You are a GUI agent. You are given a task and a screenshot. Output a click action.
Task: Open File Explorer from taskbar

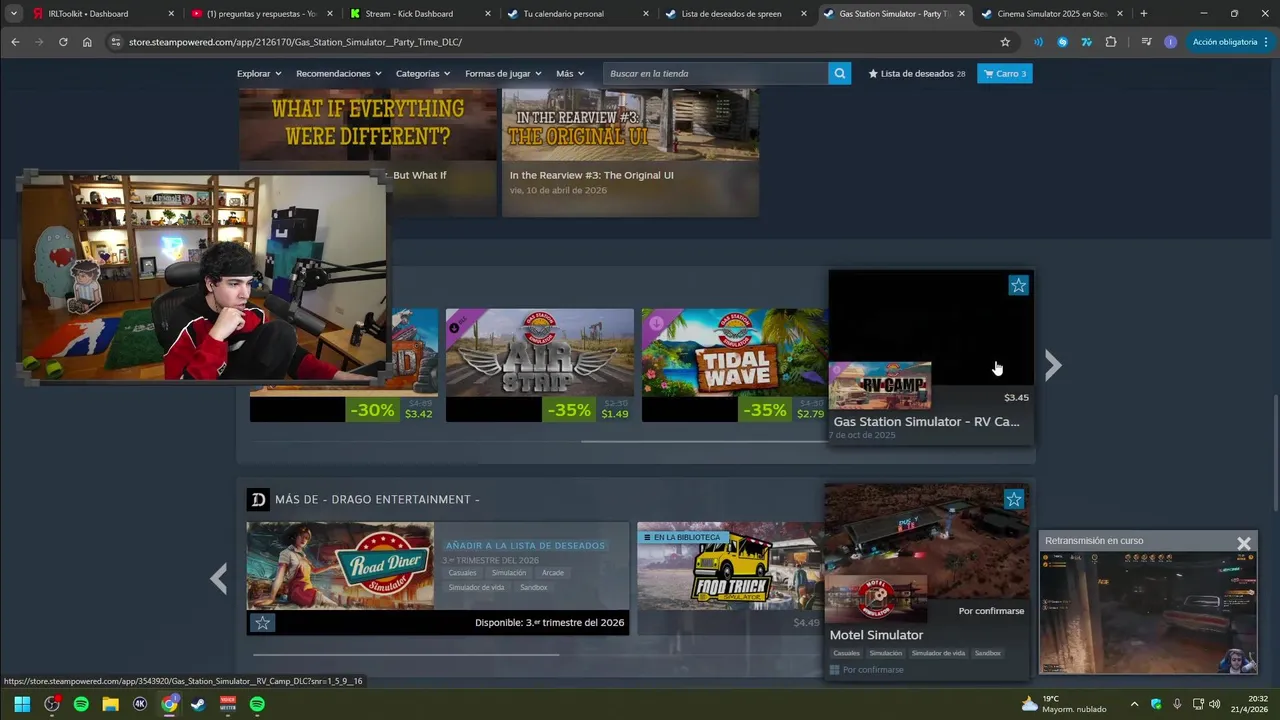tap(110, 704)
